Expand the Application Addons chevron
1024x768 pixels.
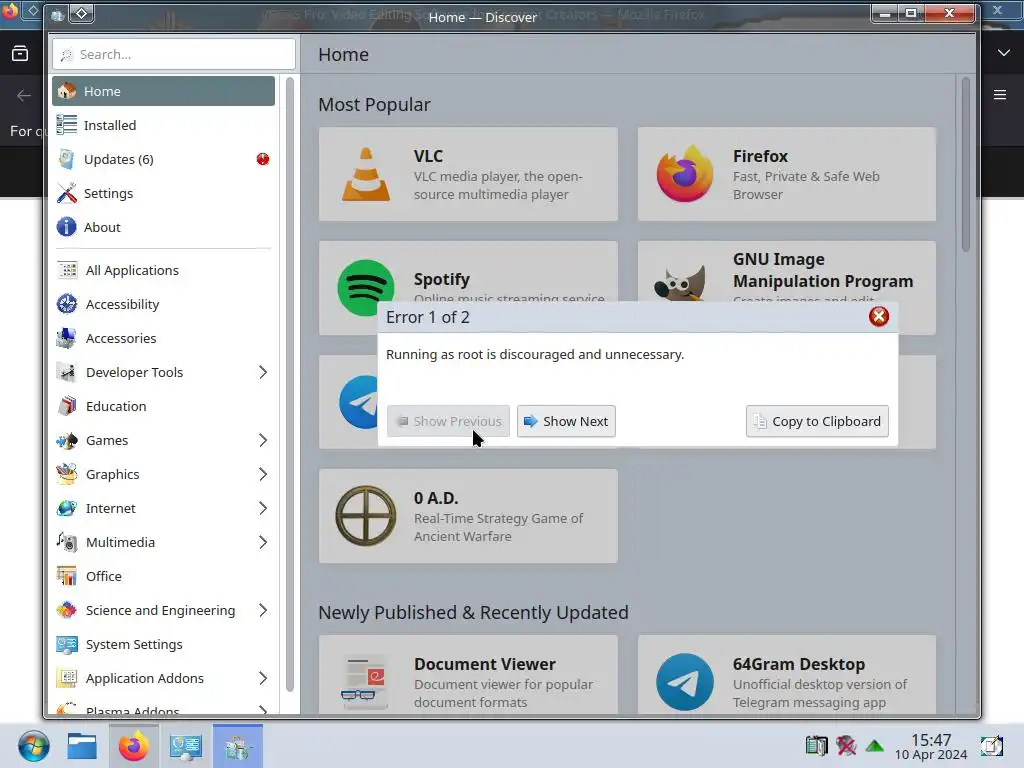(x=263, y=678)
